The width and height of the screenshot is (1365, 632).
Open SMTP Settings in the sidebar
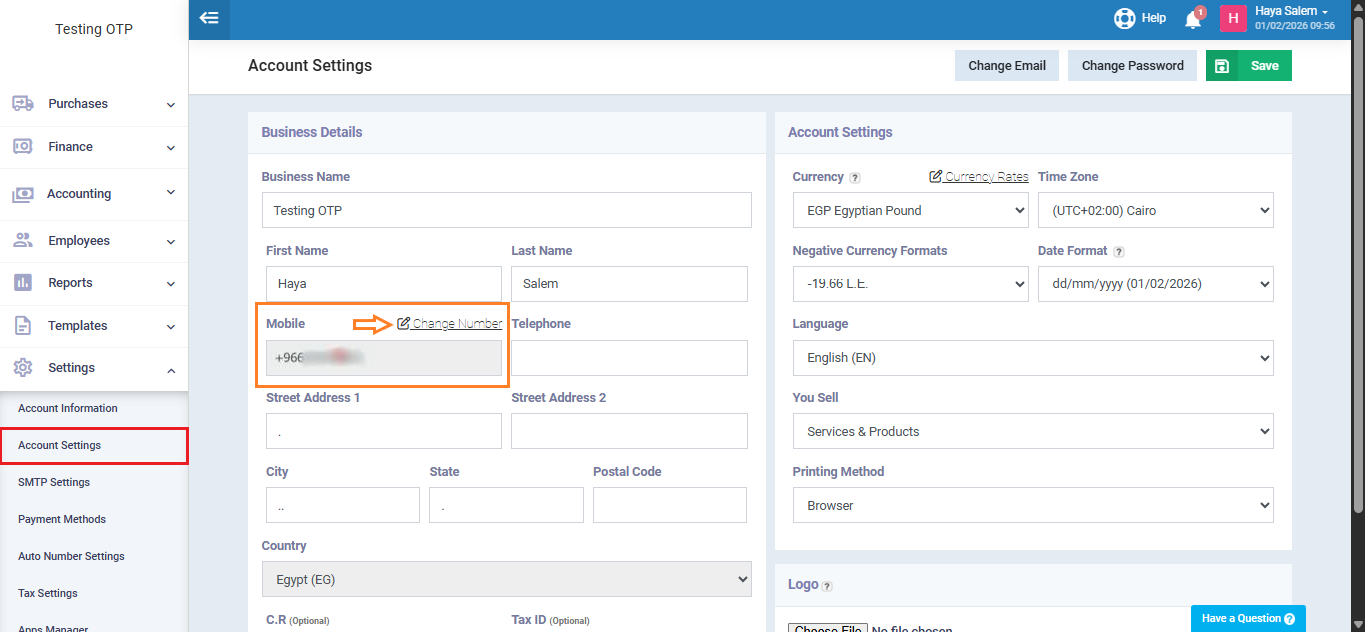click(54, 482)
